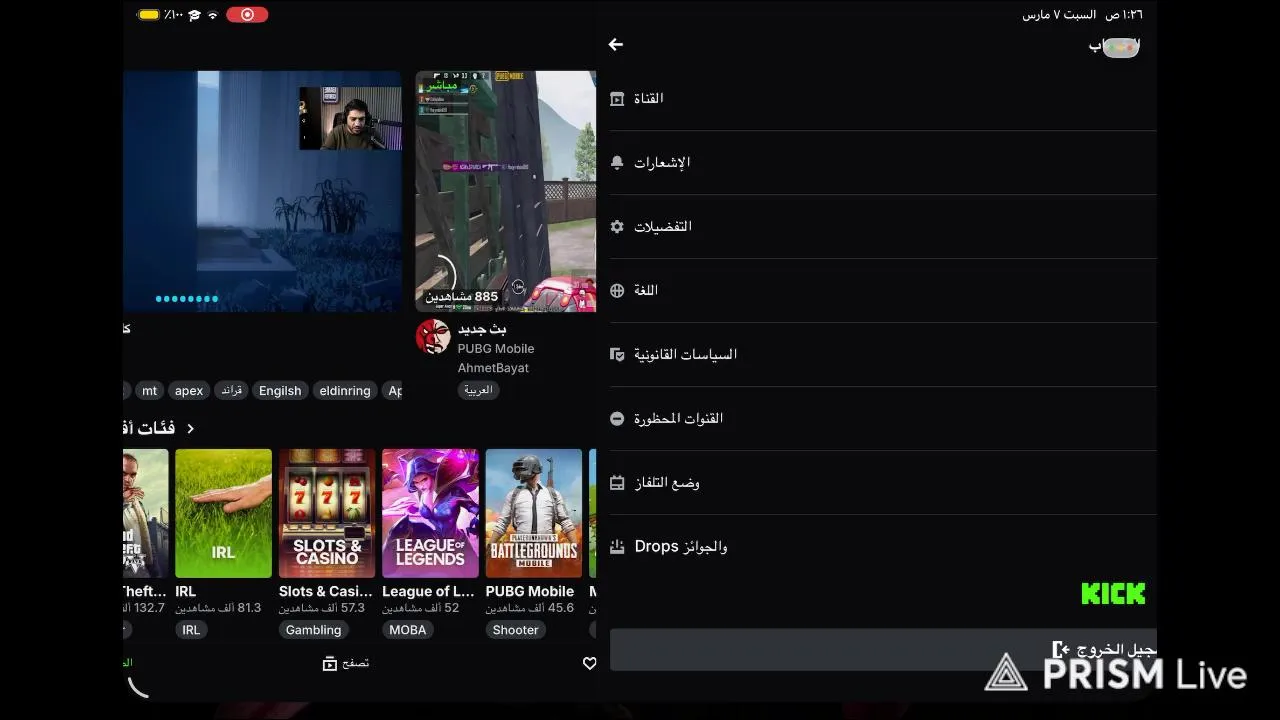The image size is (1280, 720).
Task: Open the Grand Theft Auto category card
Action: (146, 513)
